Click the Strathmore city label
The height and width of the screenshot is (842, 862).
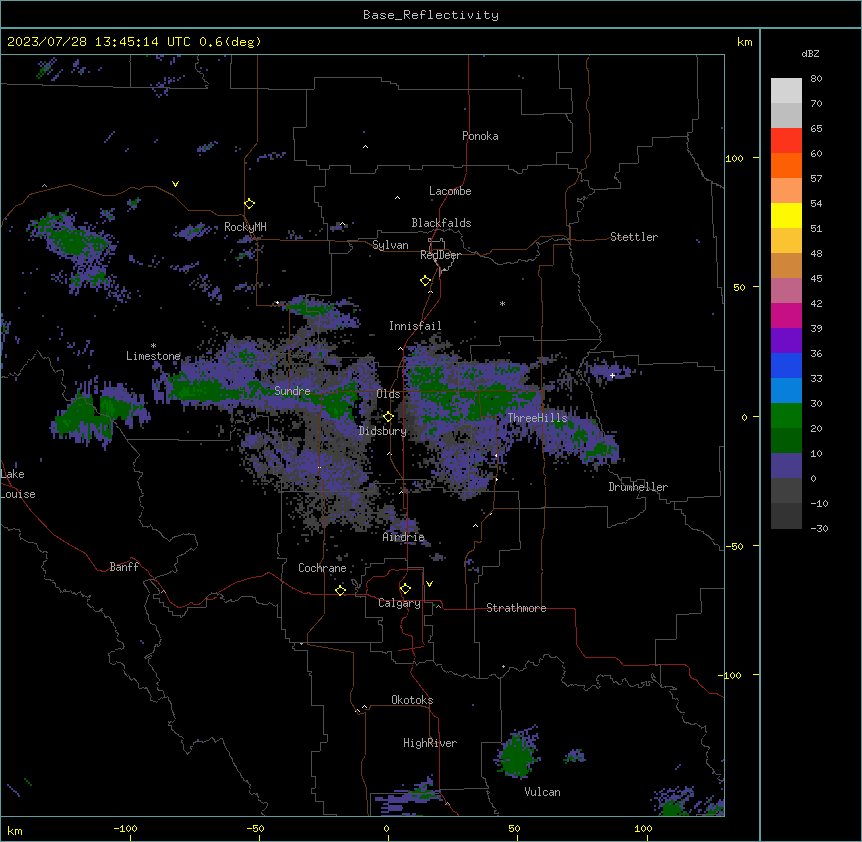click(516, 608)
